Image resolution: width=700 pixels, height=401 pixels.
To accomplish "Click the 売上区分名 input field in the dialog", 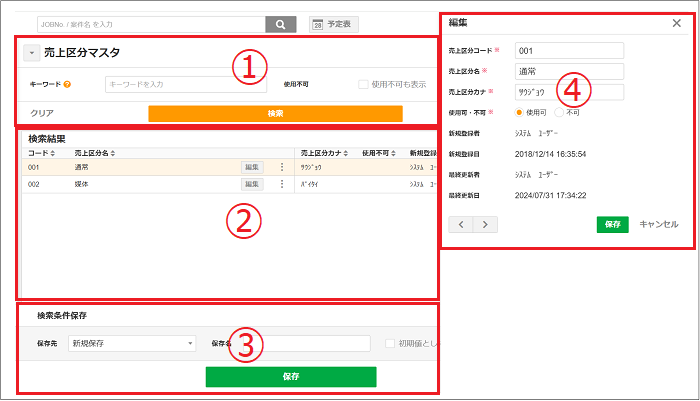I will 568,71.
